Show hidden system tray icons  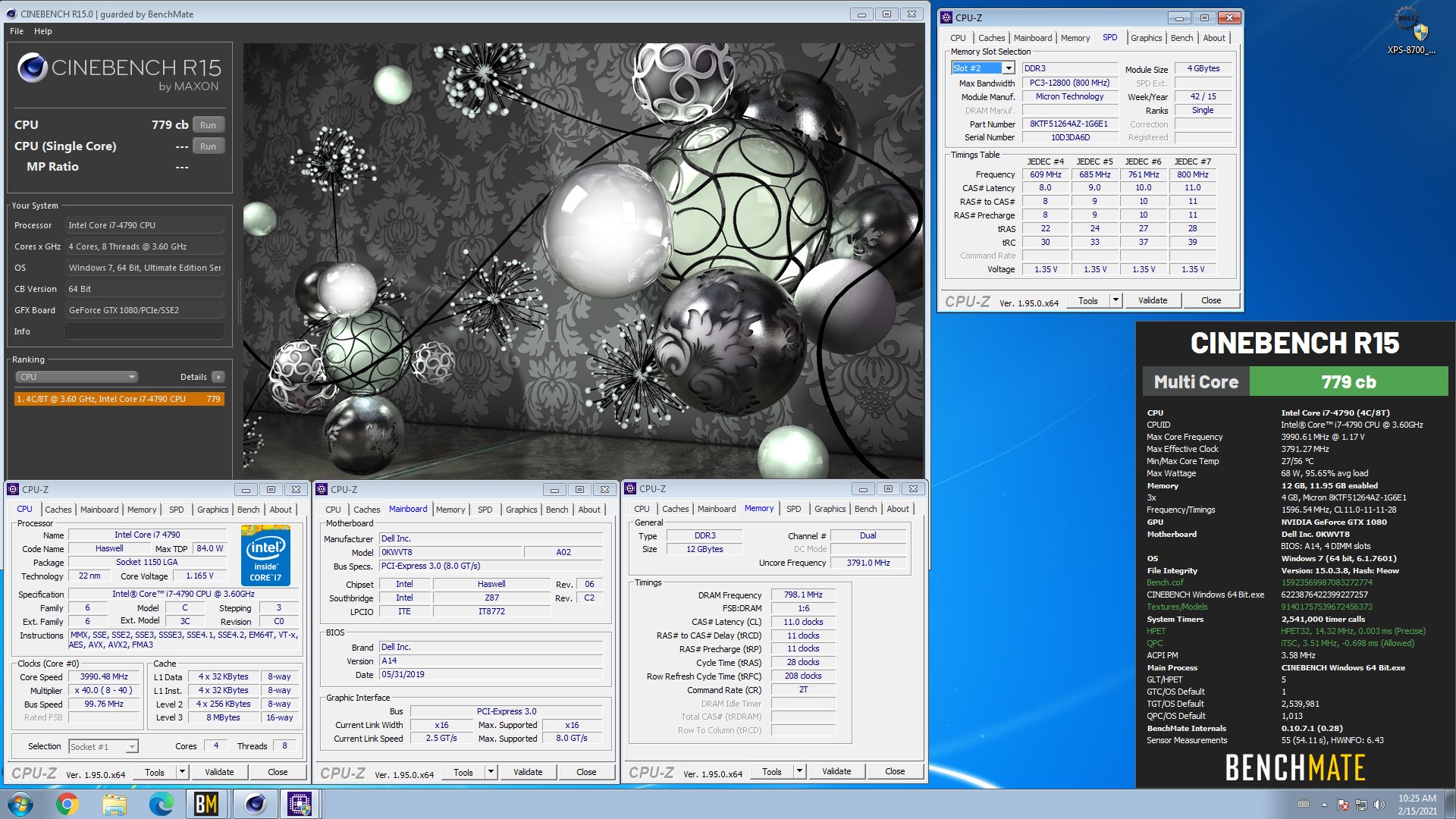click(1324, 805)
